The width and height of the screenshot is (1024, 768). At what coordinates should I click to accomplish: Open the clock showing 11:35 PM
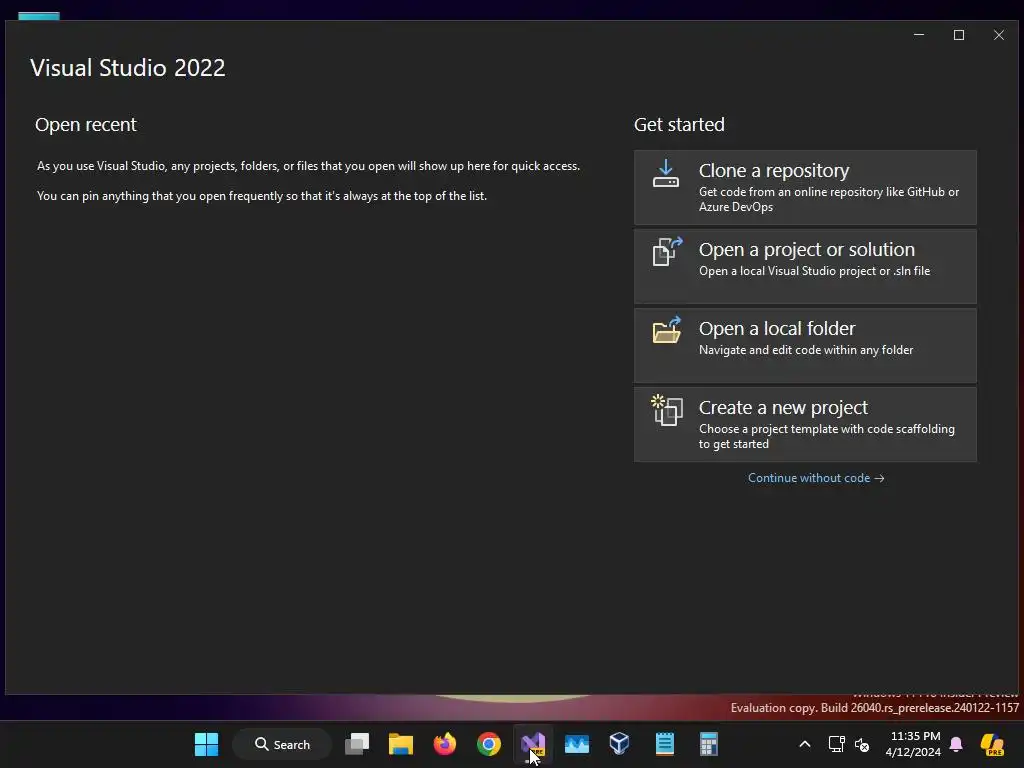[914, 744]
